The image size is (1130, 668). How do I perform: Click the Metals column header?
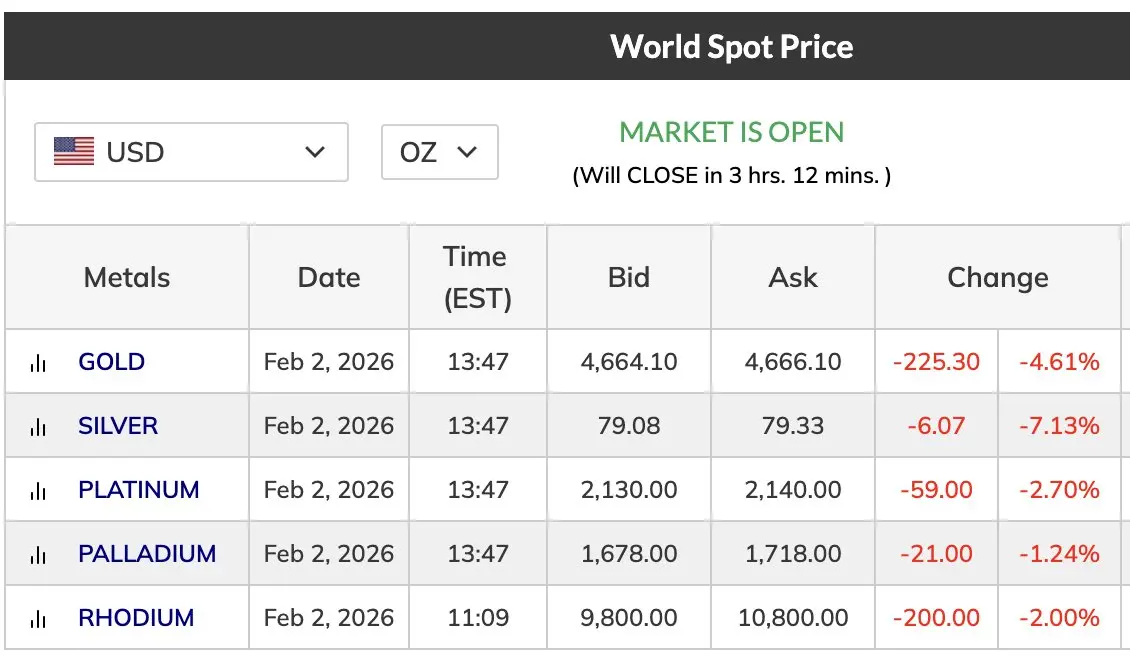coord(127,277)
